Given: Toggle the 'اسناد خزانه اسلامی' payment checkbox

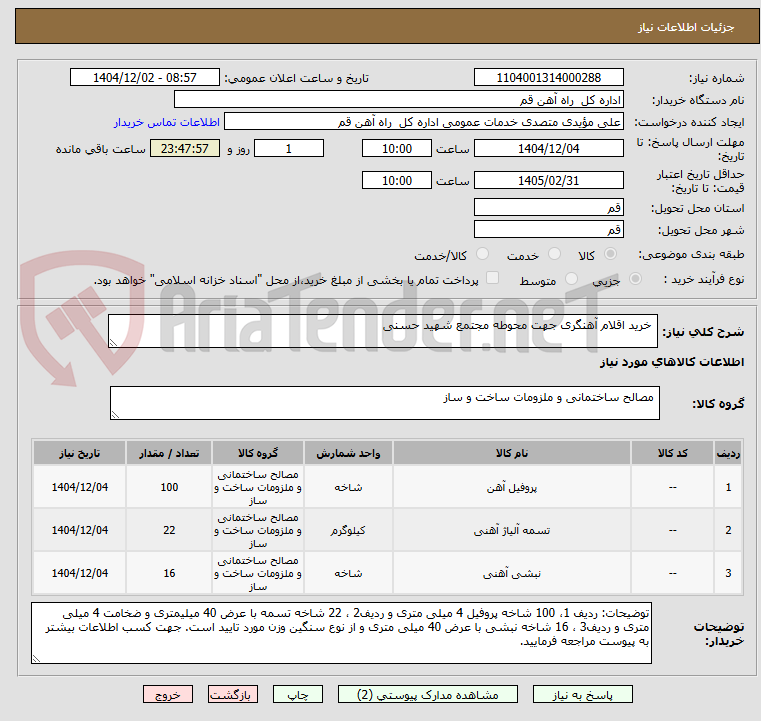Looking at the screenshot, I should pos(493,278).
